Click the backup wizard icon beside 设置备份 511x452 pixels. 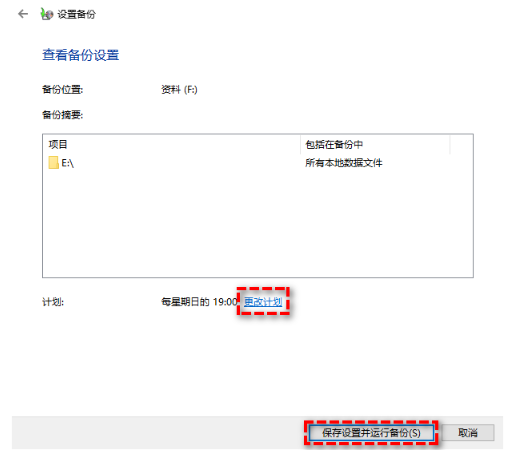47,14
